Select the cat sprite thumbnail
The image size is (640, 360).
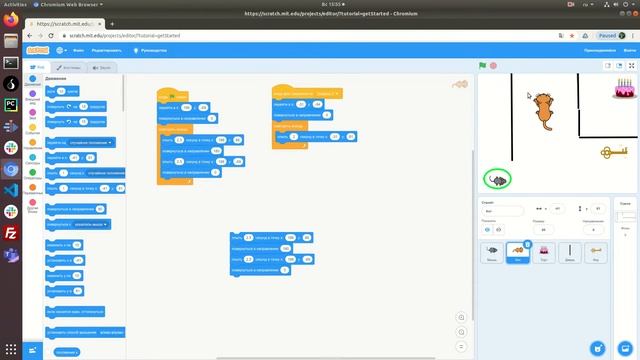click(518, 252)
